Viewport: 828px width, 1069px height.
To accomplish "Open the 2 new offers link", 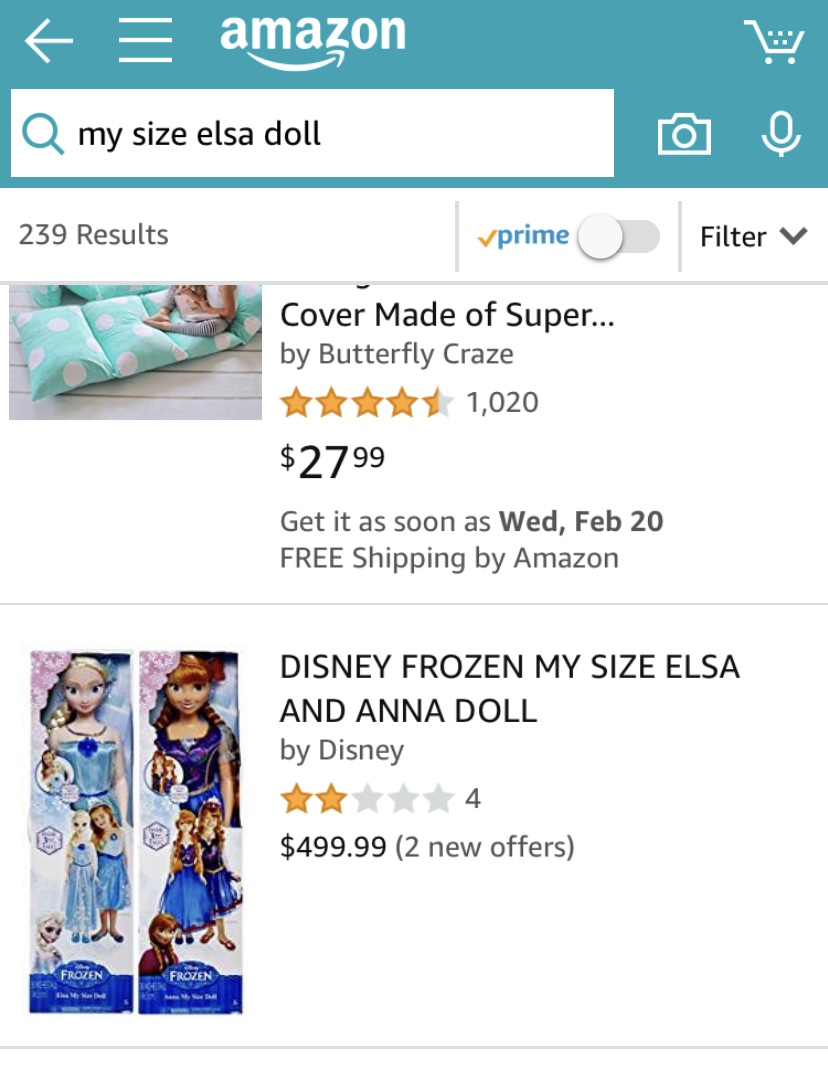I will (485, 848).
